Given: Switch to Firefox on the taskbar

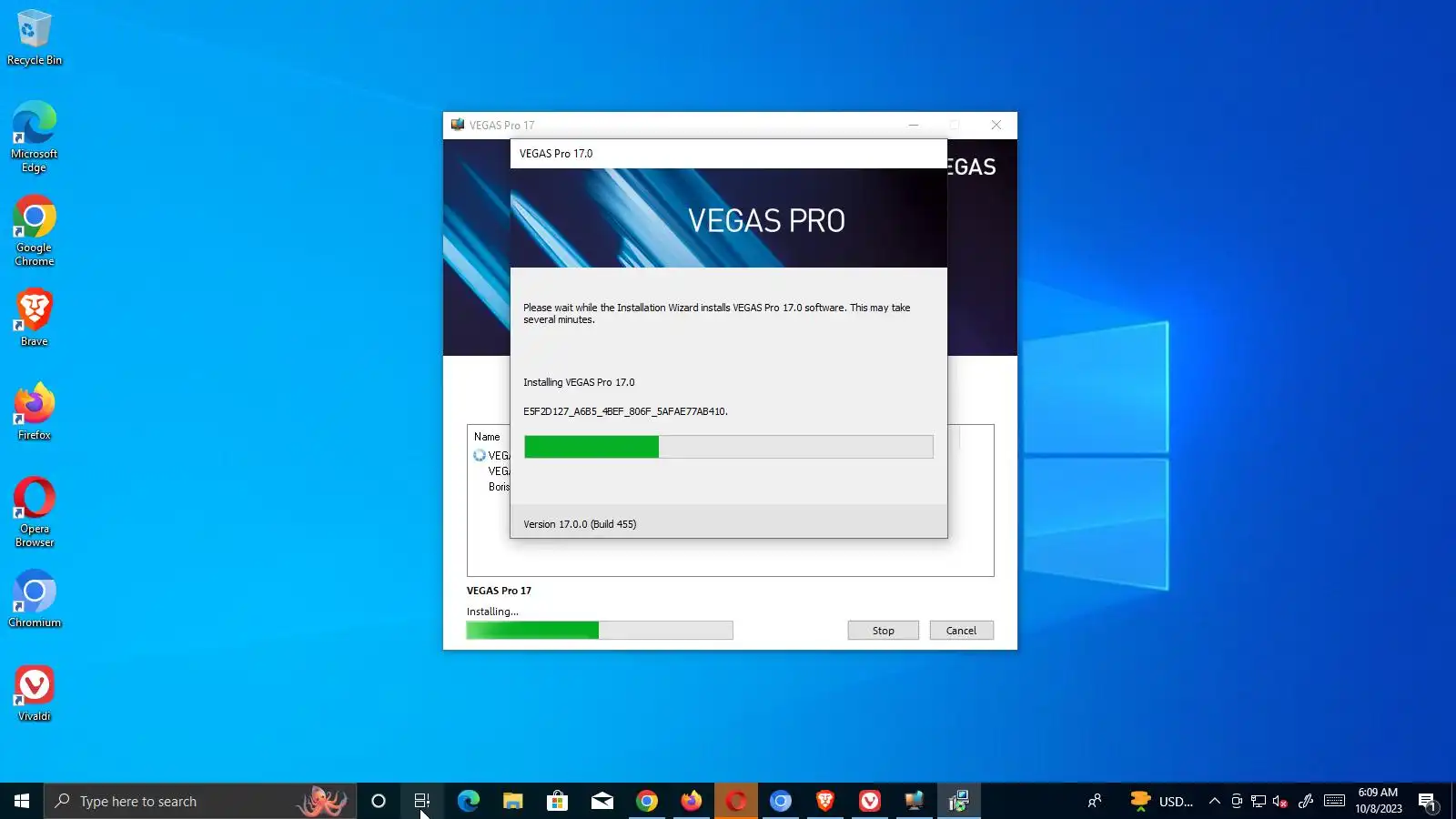Looking at the screenshot, I should pyautogui.click(x=691, y=801).
